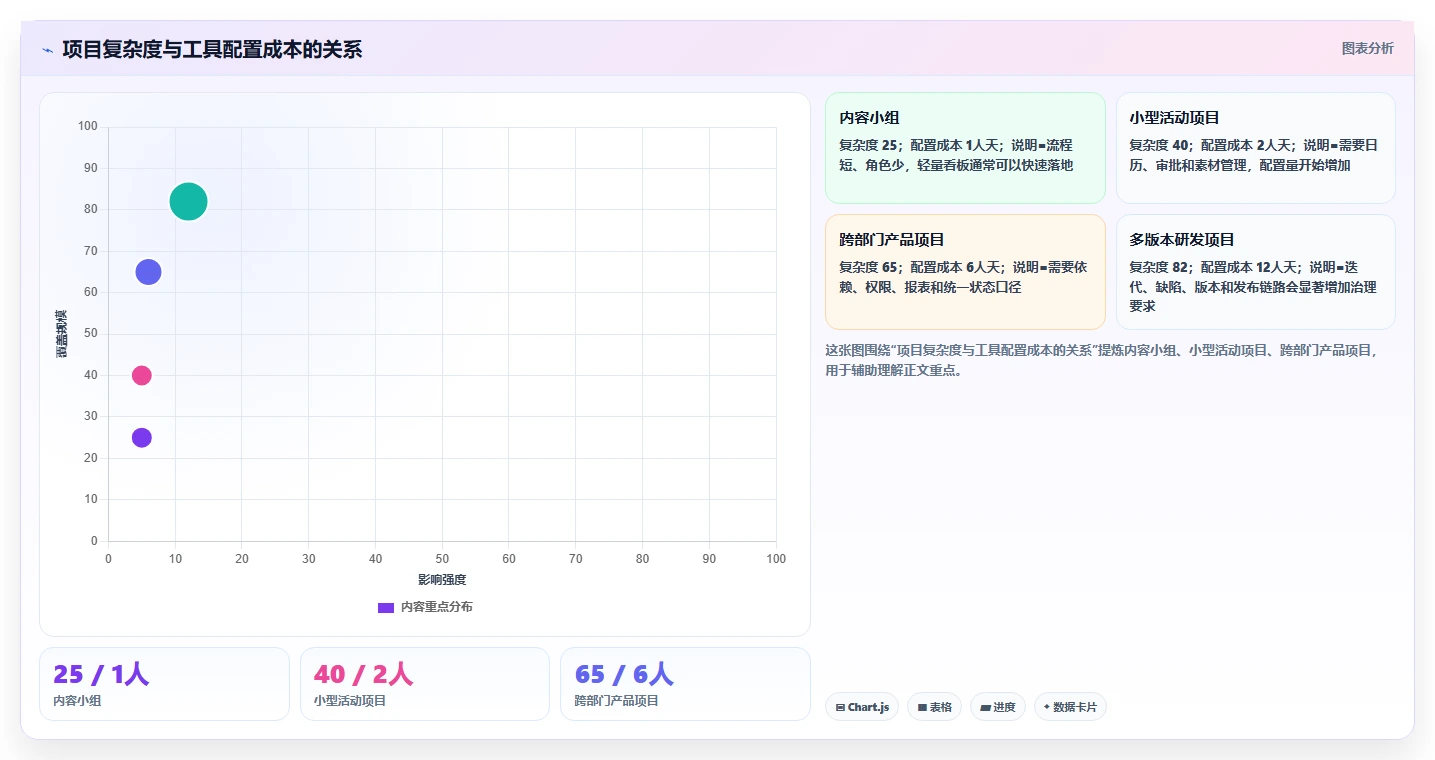Click the 内容小组 label under 25 / 1人
This screenshot has height=760, width=1435.
77,701
